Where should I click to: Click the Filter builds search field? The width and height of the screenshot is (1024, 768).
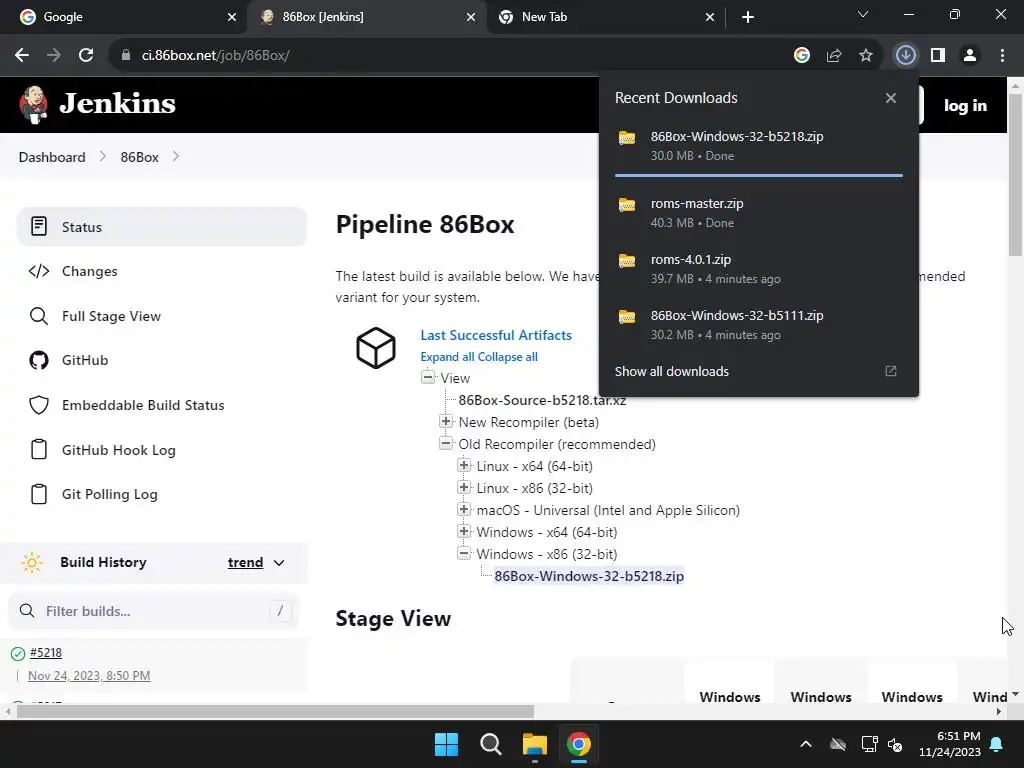[153, 611]
